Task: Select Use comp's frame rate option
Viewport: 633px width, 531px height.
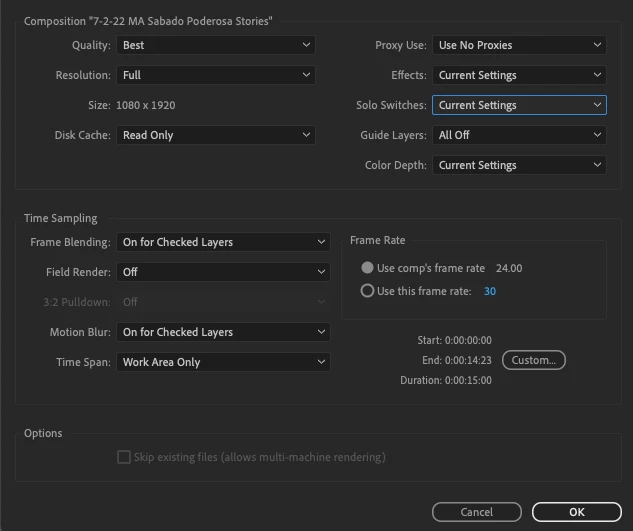Action: coord(367,268)
